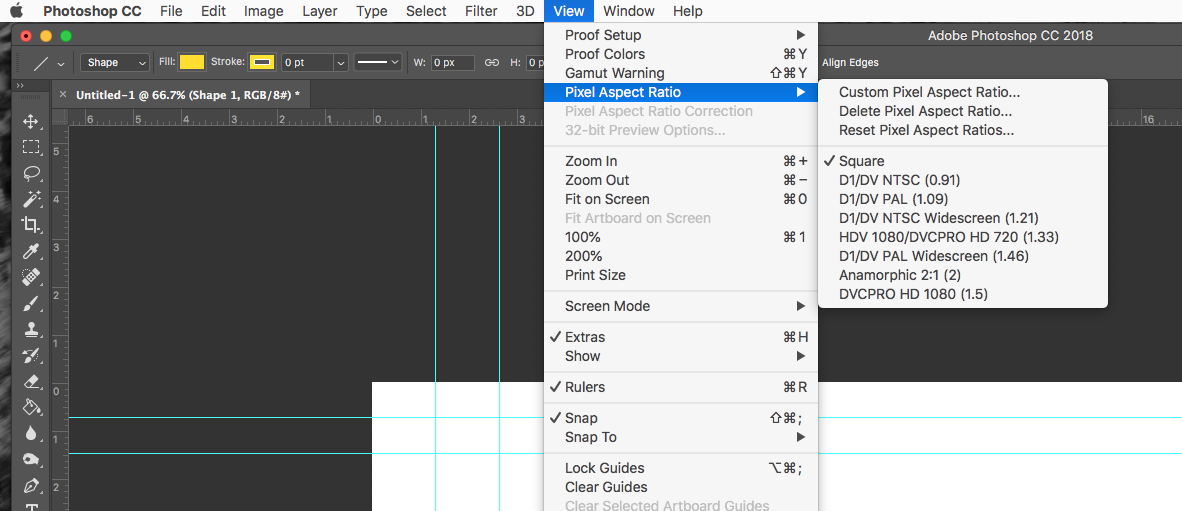Choose Gamut Warning in View menu
Viewport: 1182px width, 511px height.
[681, 73]
